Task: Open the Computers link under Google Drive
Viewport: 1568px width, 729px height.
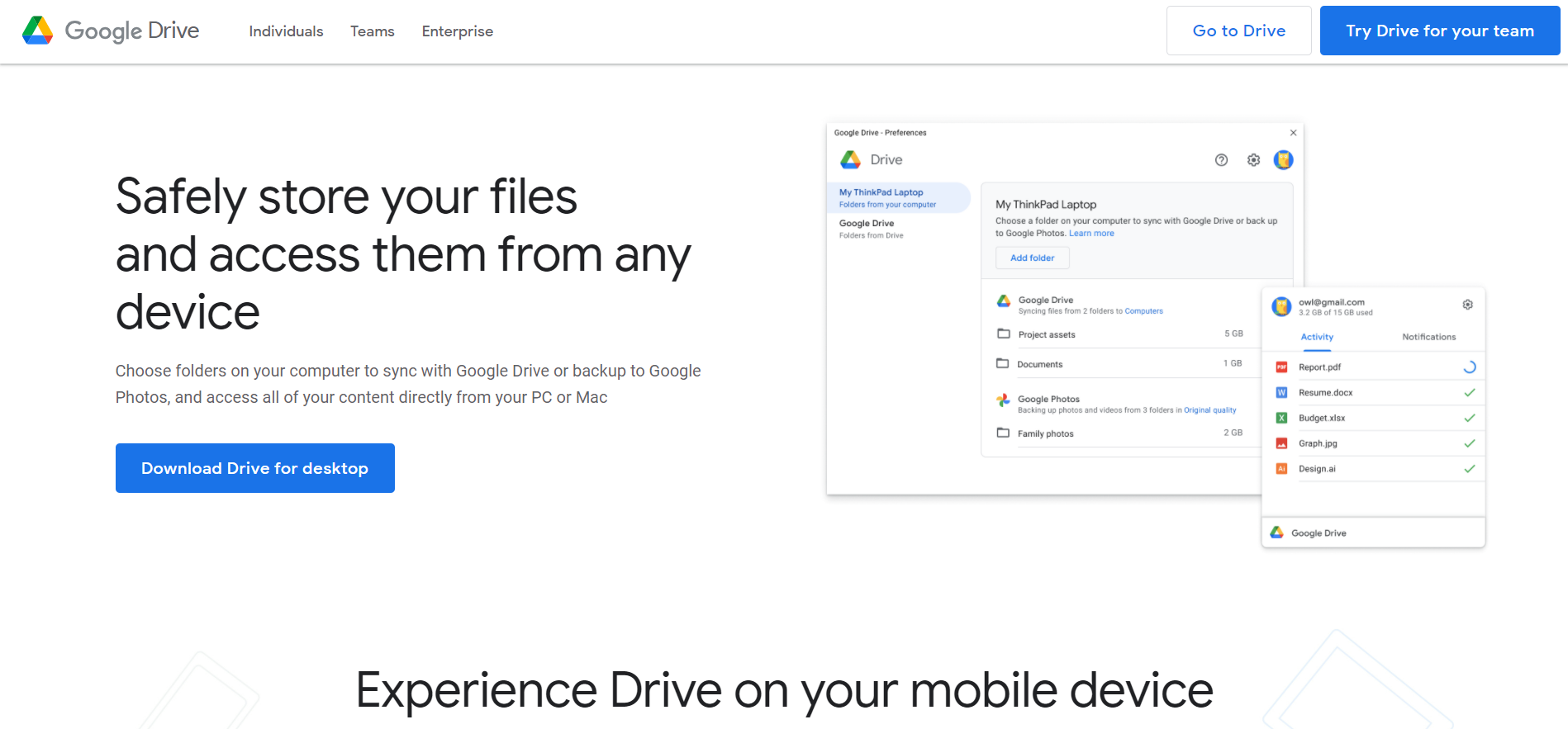Action: click(x=1143, y=311)
